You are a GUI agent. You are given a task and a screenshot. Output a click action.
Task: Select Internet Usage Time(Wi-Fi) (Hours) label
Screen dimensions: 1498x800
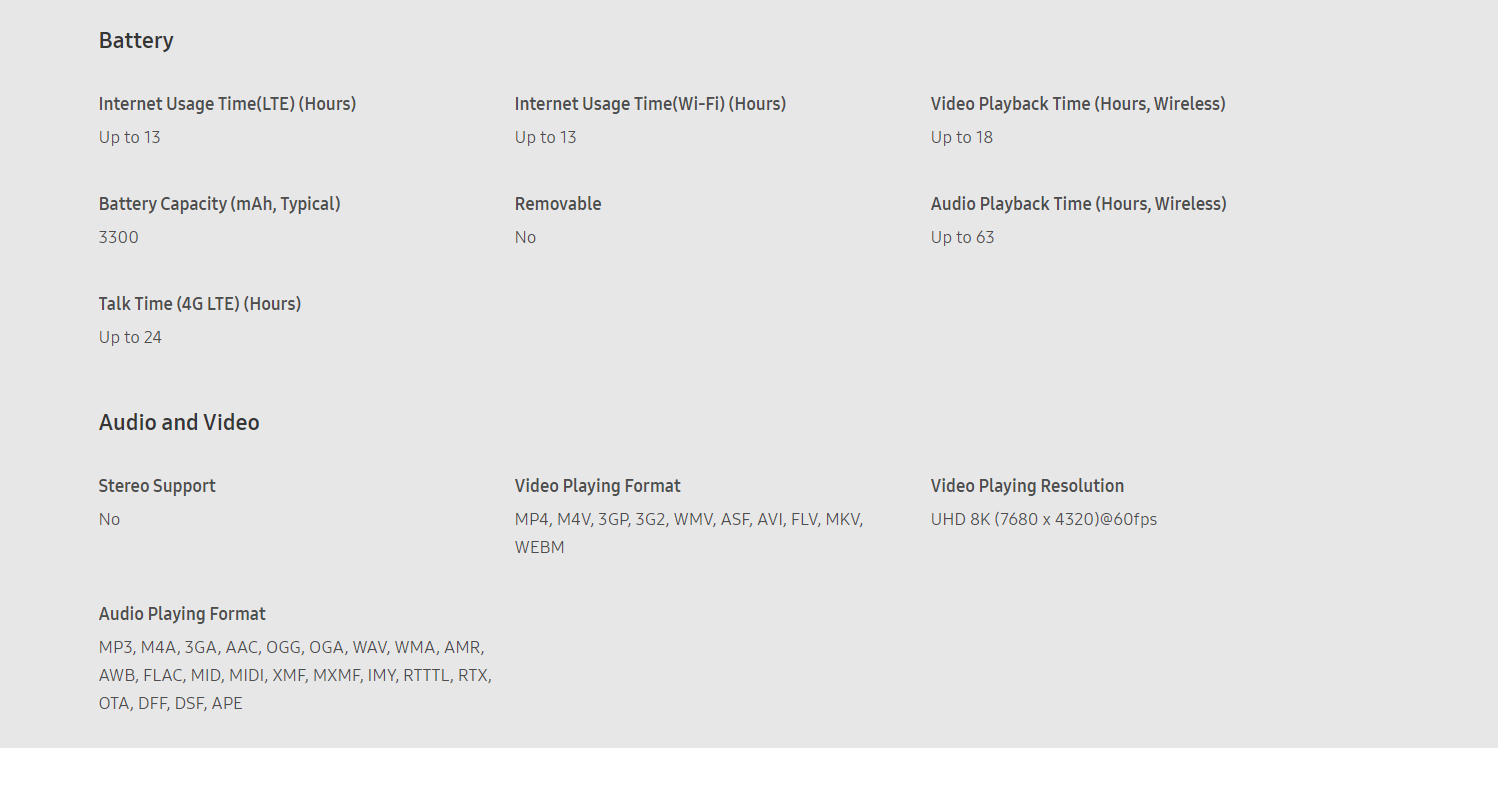point(650,104)
